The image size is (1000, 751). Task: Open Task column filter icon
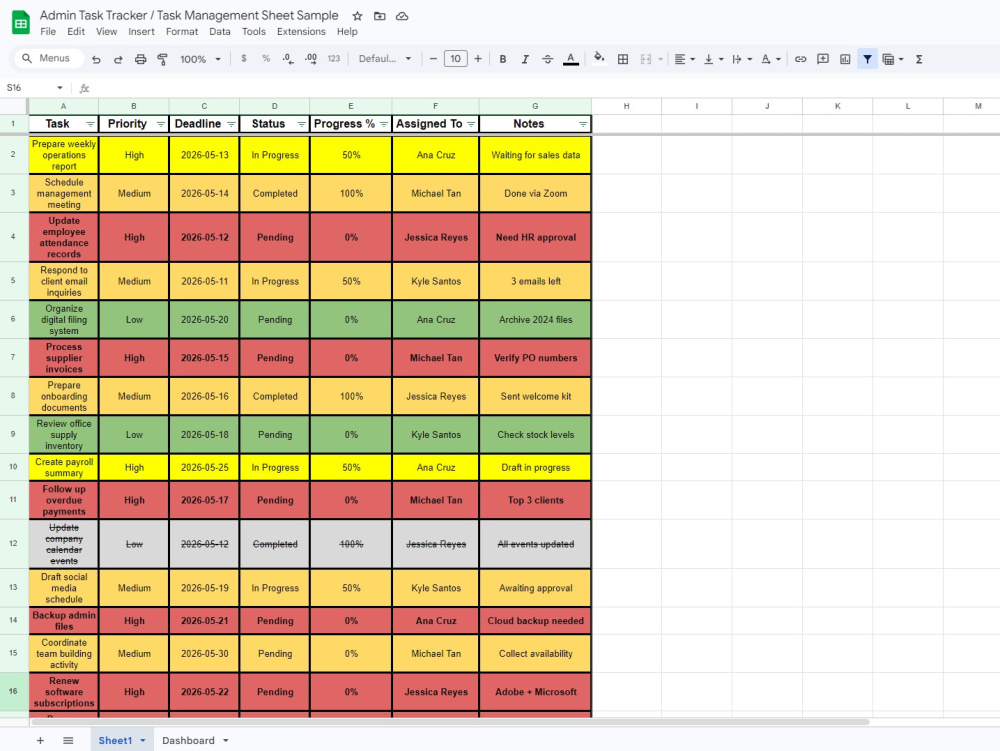pyautogui.click(x=90, y=124)
